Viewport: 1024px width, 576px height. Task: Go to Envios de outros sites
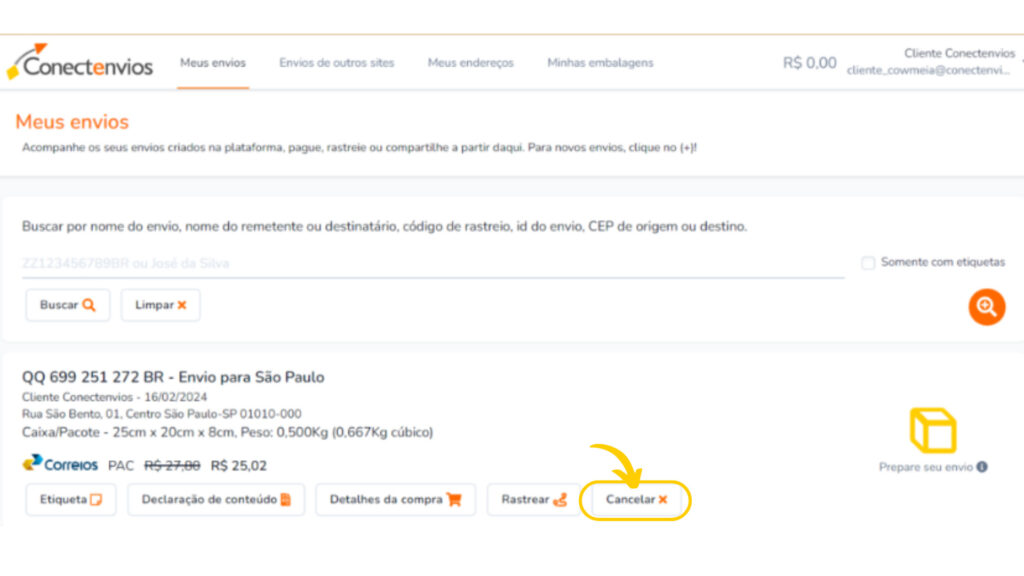coord(337,63)
